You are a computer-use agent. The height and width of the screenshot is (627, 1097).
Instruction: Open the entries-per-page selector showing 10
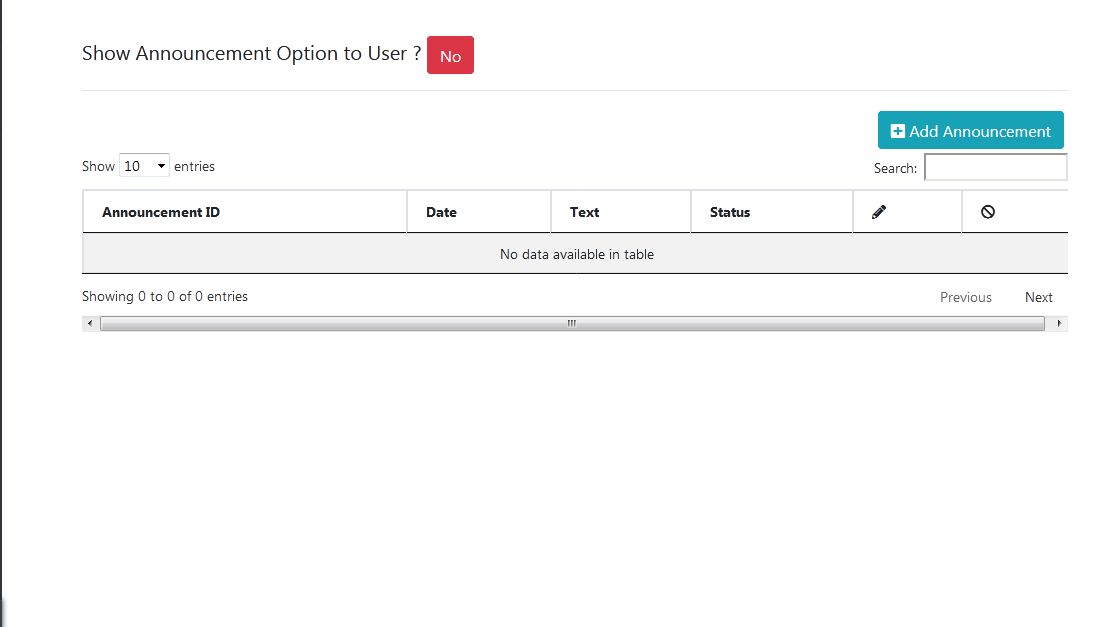145,166
